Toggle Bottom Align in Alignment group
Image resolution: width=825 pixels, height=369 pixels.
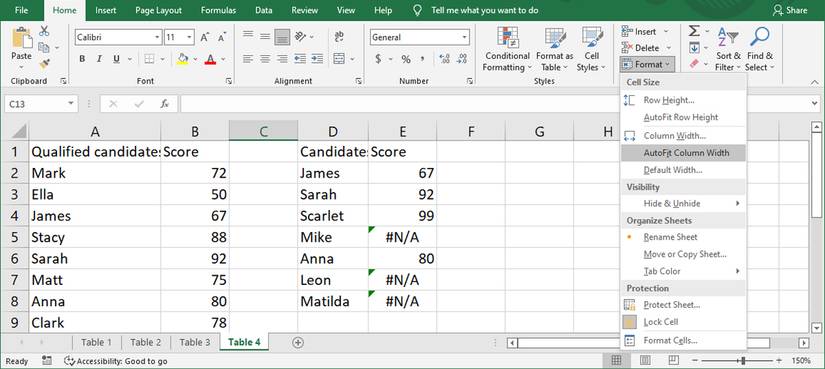point(283,37)
